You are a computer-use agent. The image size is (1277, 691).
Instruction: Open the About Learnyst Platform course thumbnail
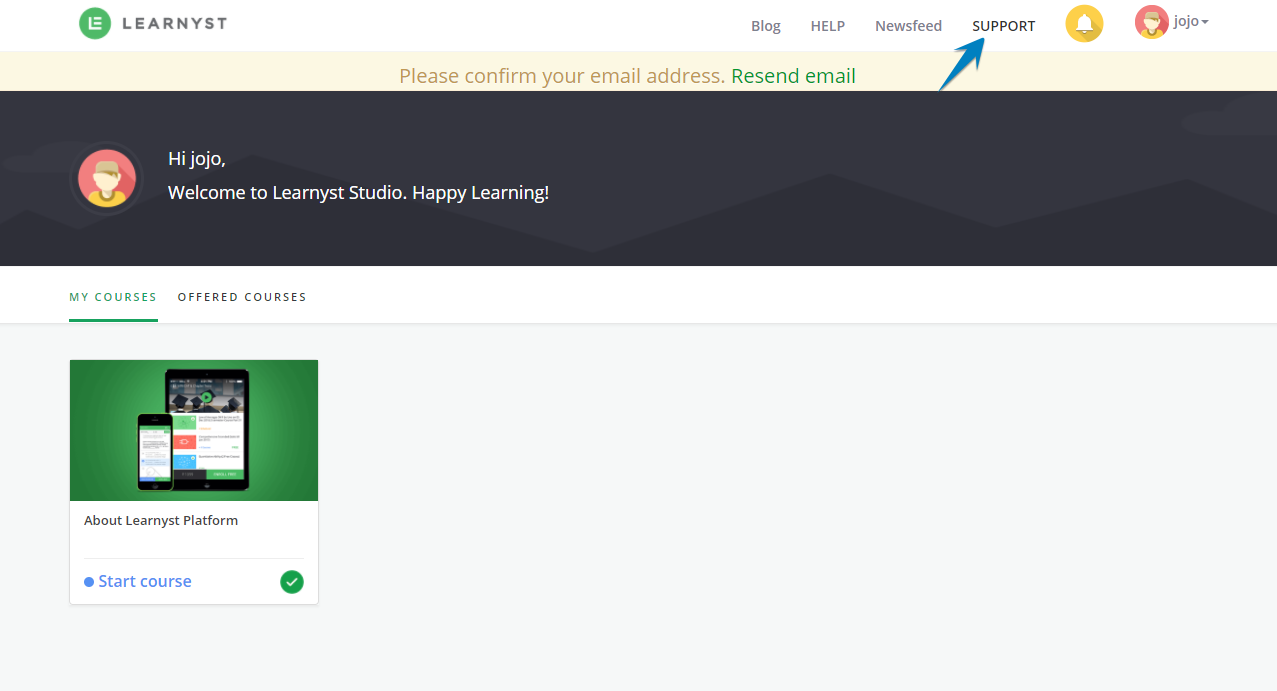point(194,430)
